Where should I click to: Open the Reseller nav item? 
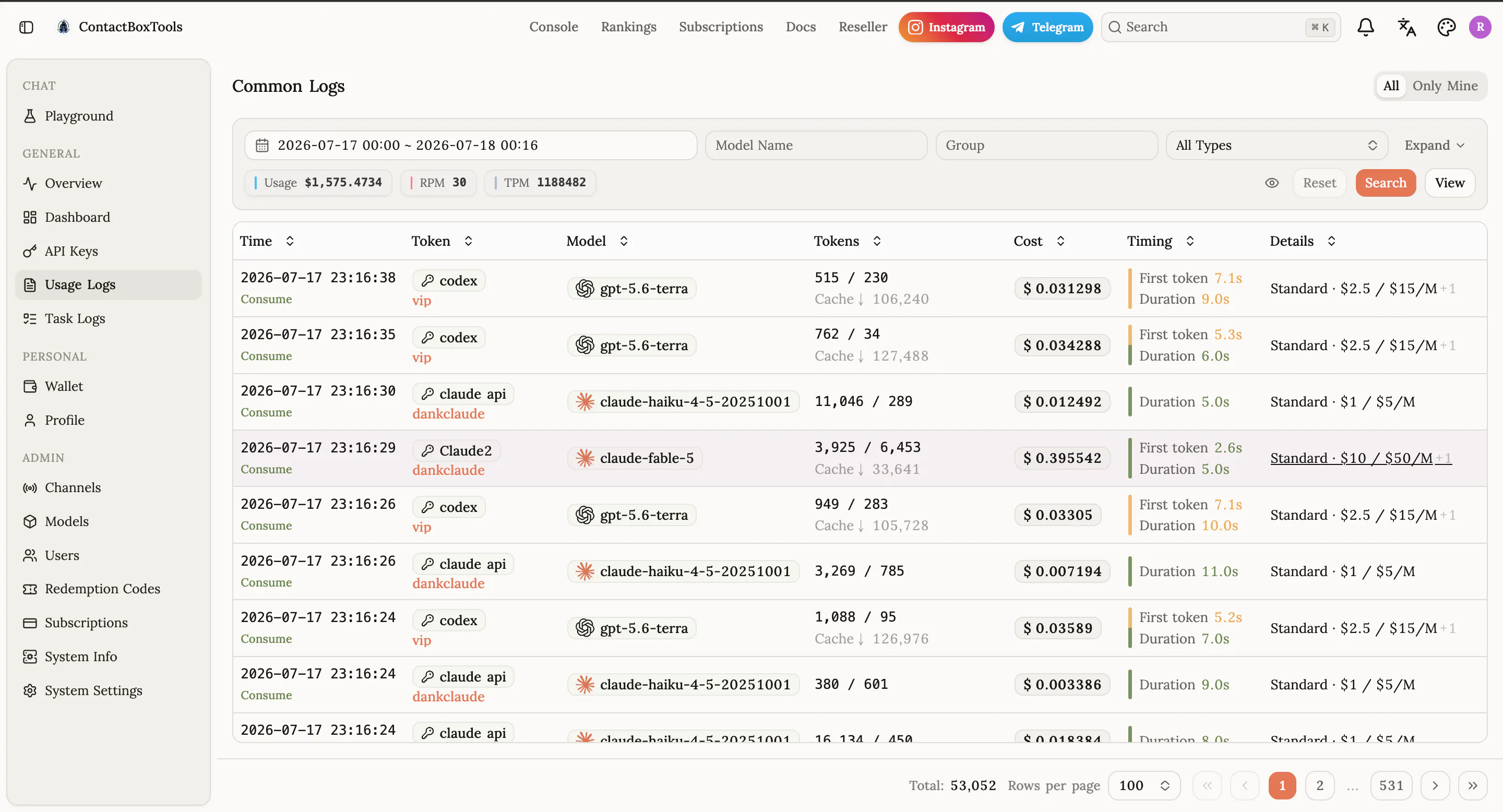click(862, 27)
